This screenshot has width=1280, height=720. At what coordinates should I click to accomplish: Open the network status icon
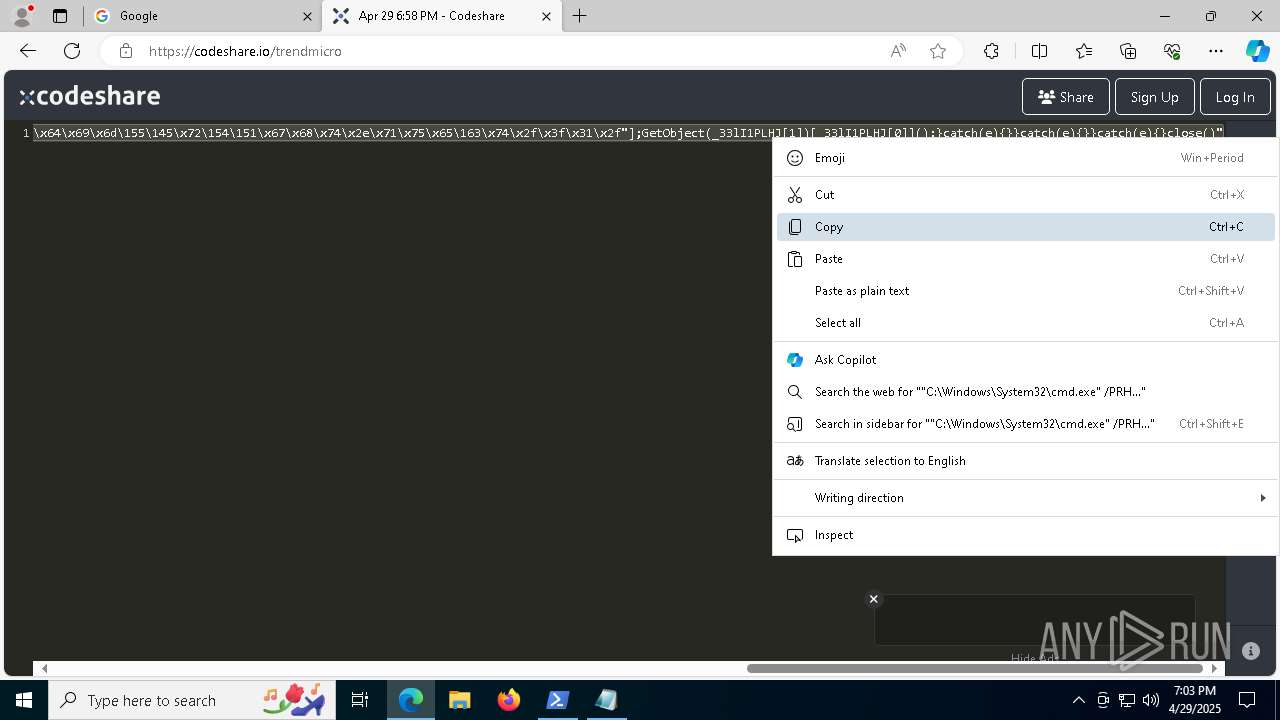[1127, 700]
